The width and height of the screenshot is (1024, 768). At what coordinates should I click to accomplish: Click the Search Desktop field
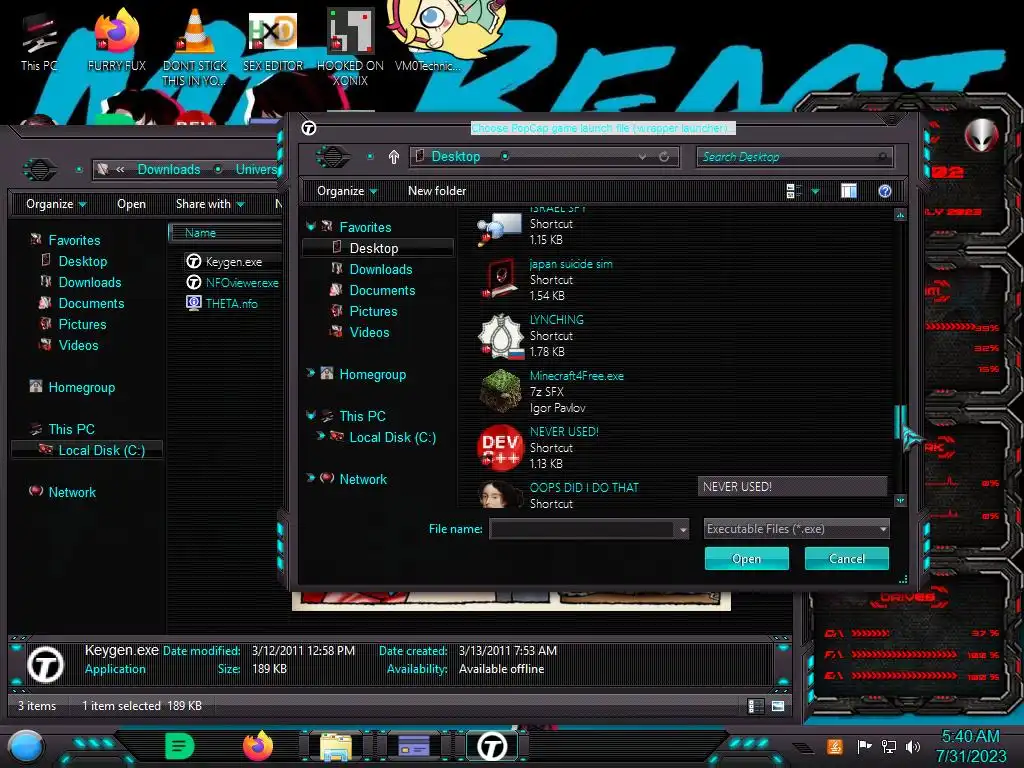(x=793, y=157)
